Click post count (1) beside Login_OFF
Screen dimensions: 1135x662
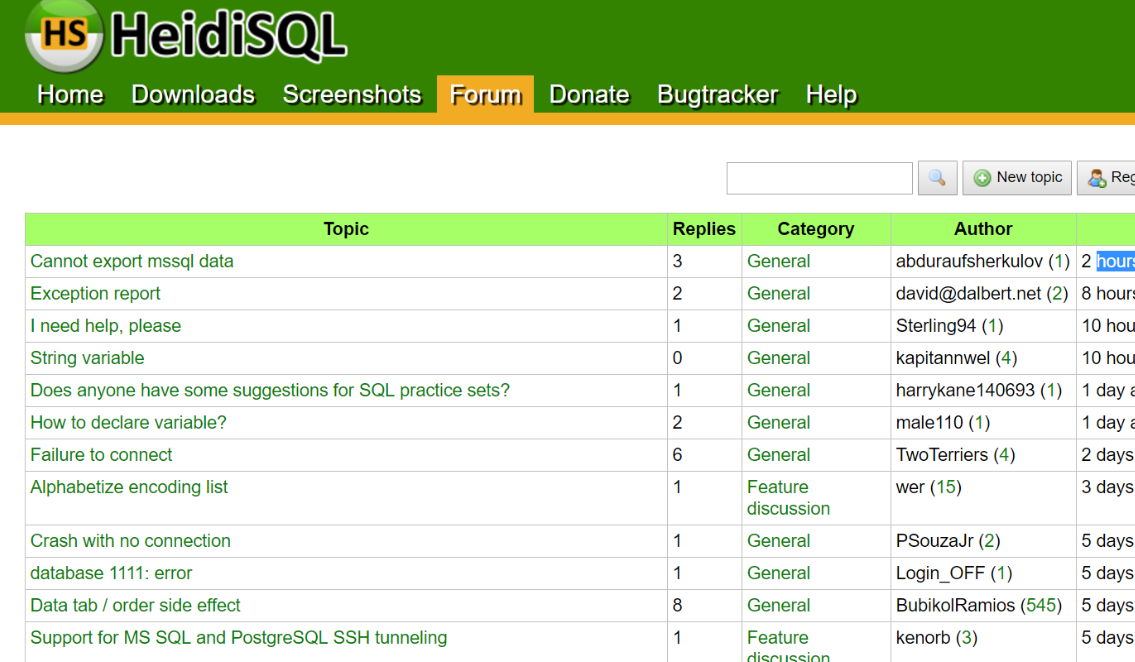[1001, 573]
